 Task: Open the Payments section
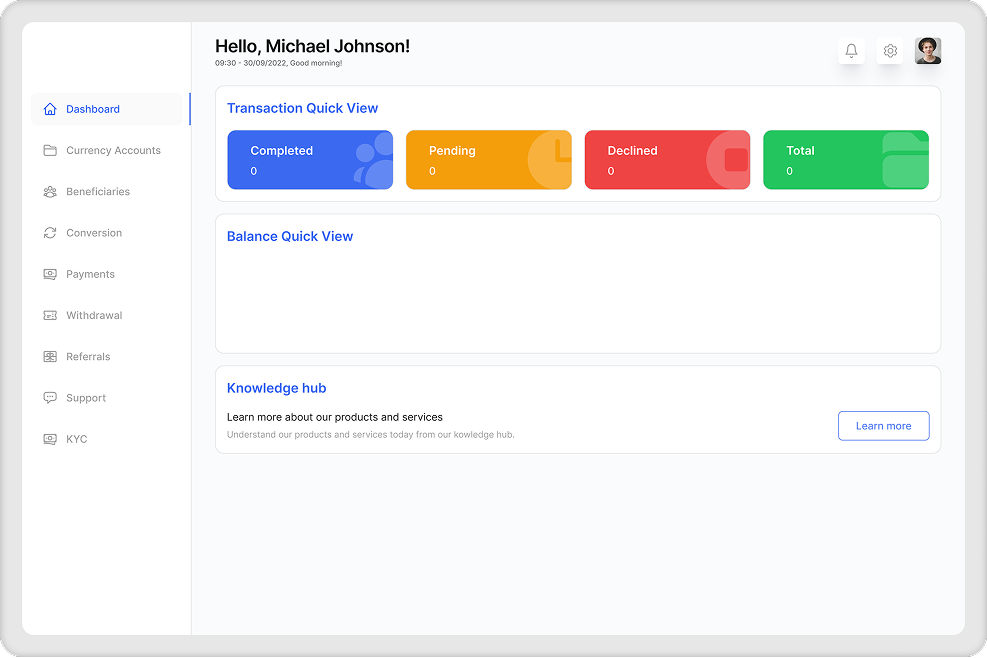[91, 274]
